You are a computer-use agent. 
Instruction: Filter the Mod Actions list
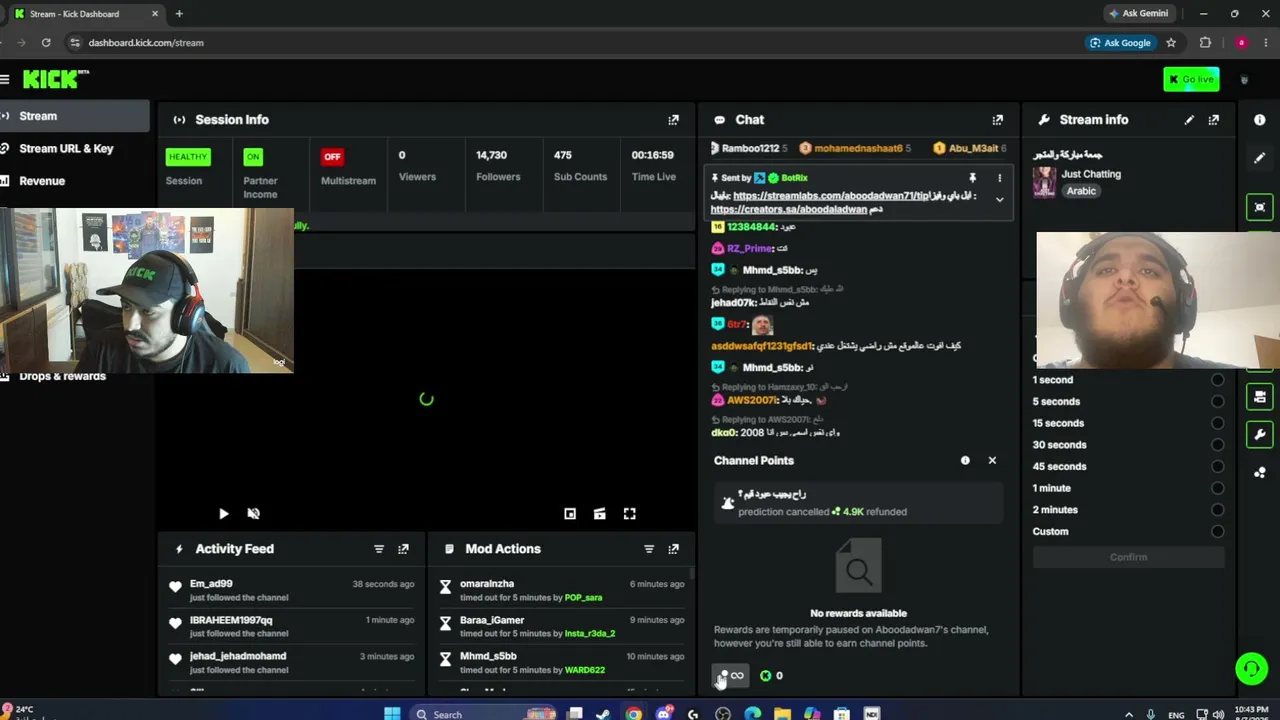(x=649, y=549)
